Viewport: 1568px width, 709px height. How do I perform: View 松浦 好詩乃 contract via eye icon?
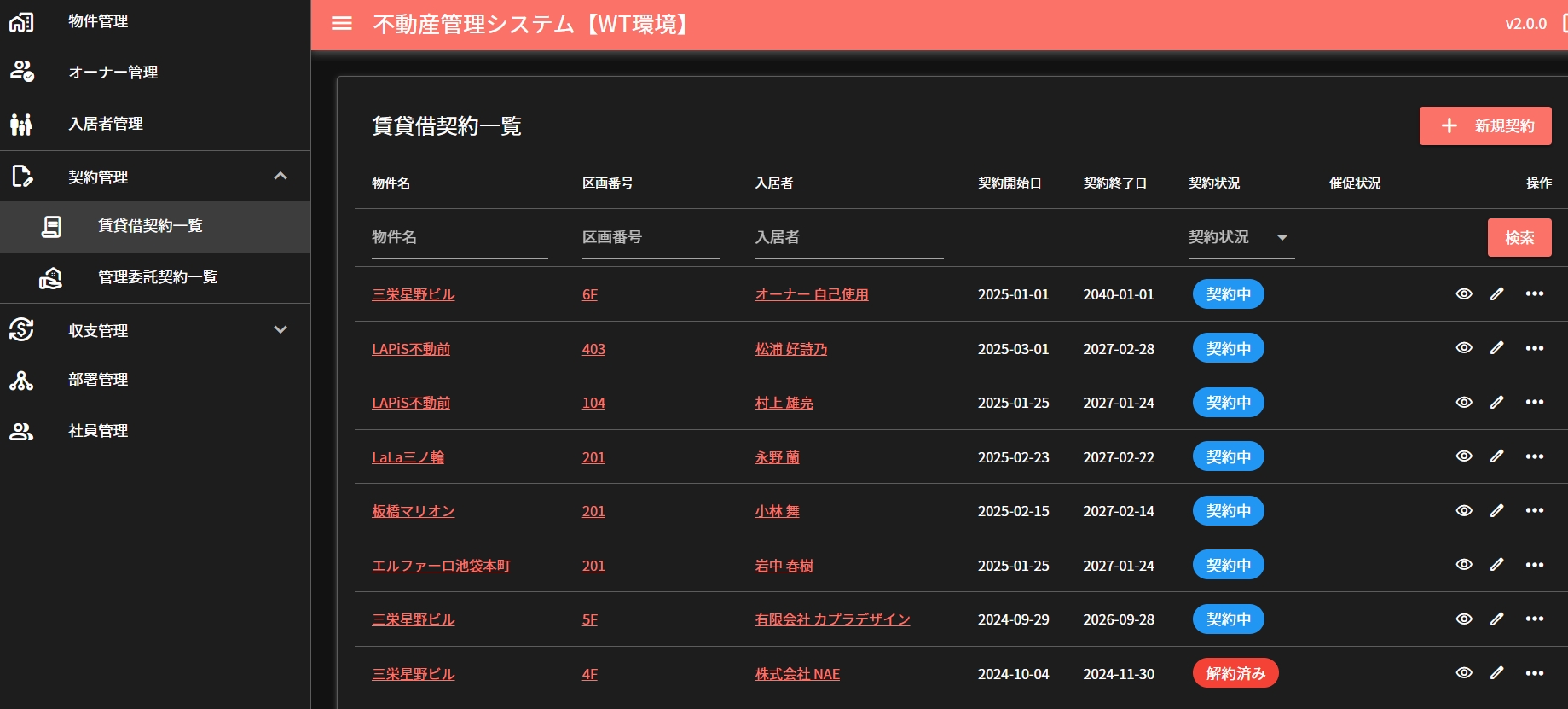pyautogui.click(x=1464, y=348)
